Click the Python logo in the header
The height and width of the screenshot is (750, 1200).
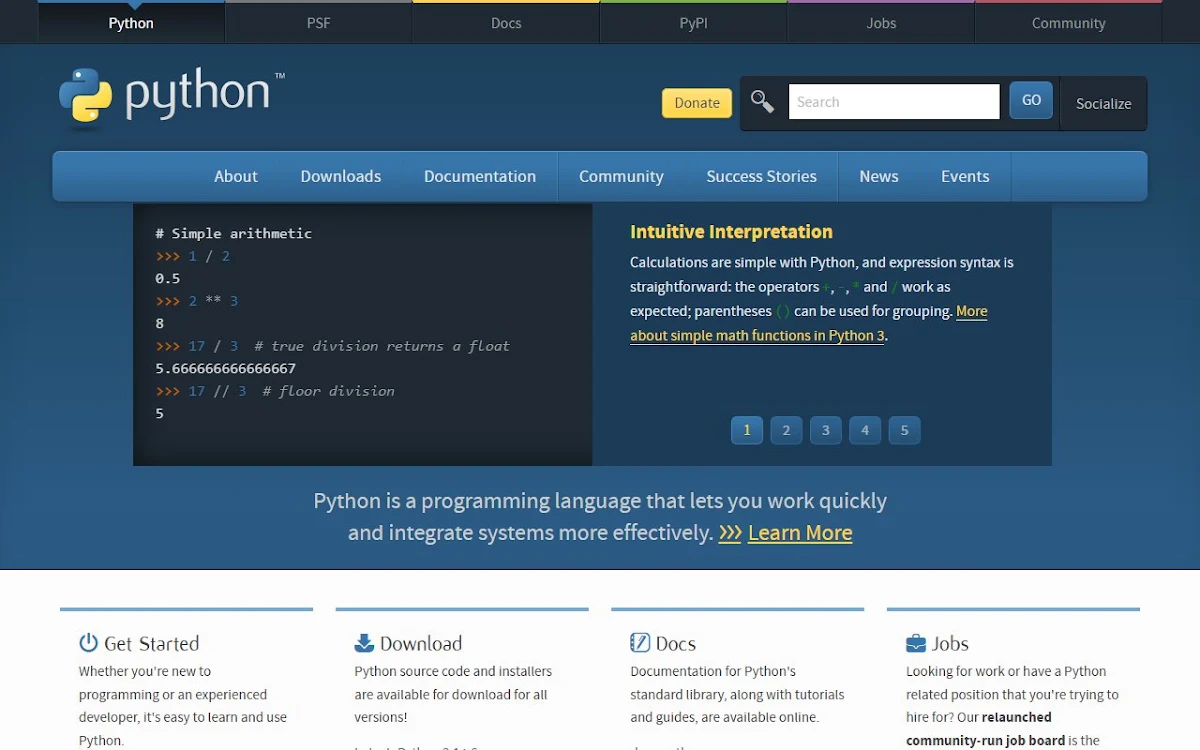(x=172, y=99)
